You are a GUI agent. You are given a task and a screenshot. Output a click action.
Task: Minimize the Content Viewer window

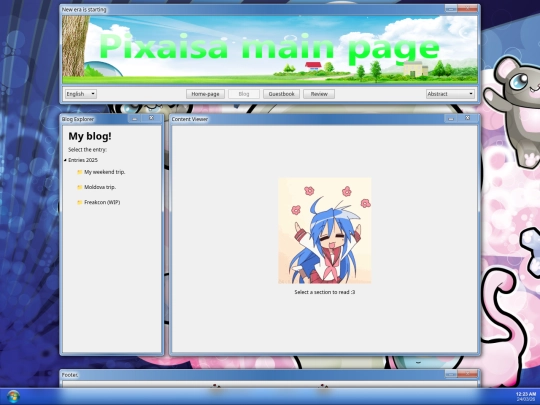(x=451, y=118)
